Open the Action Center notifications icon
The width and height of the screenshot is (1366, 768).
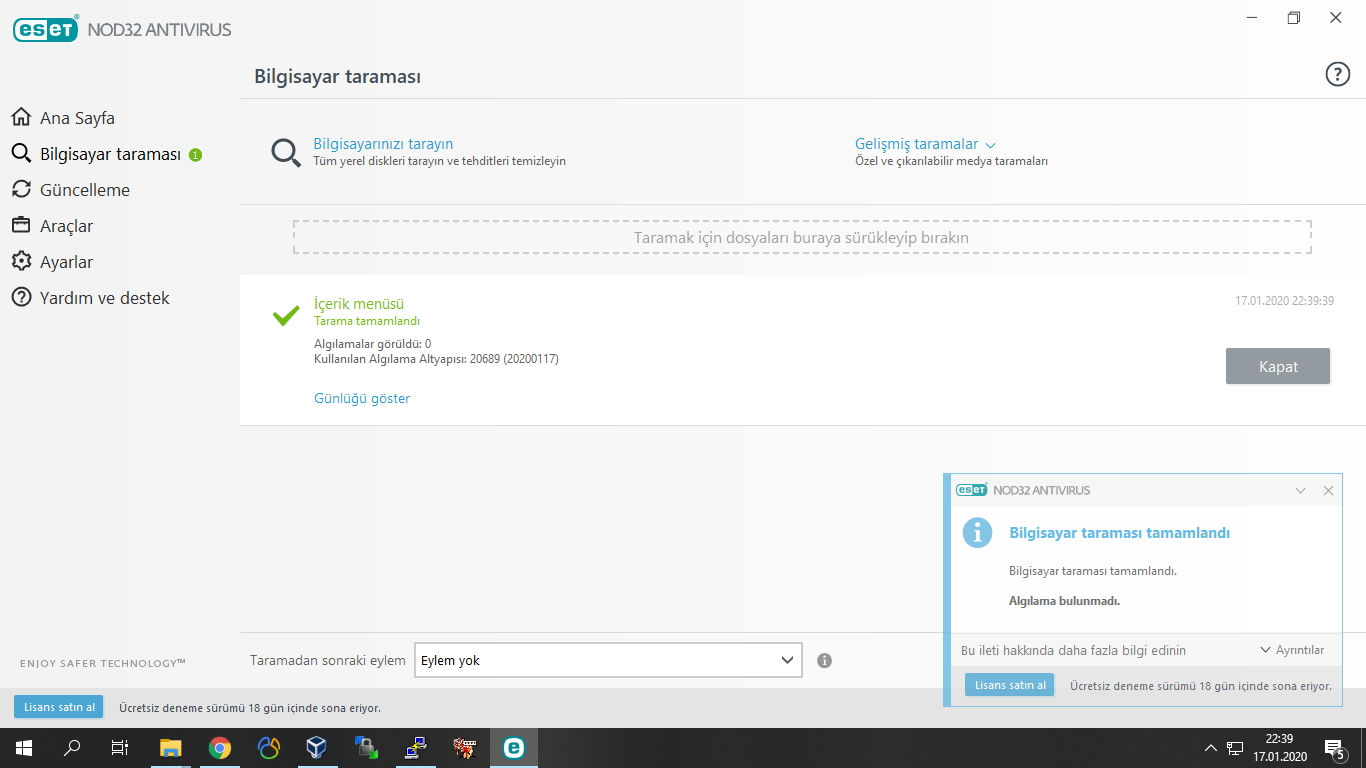point(1334,748)
